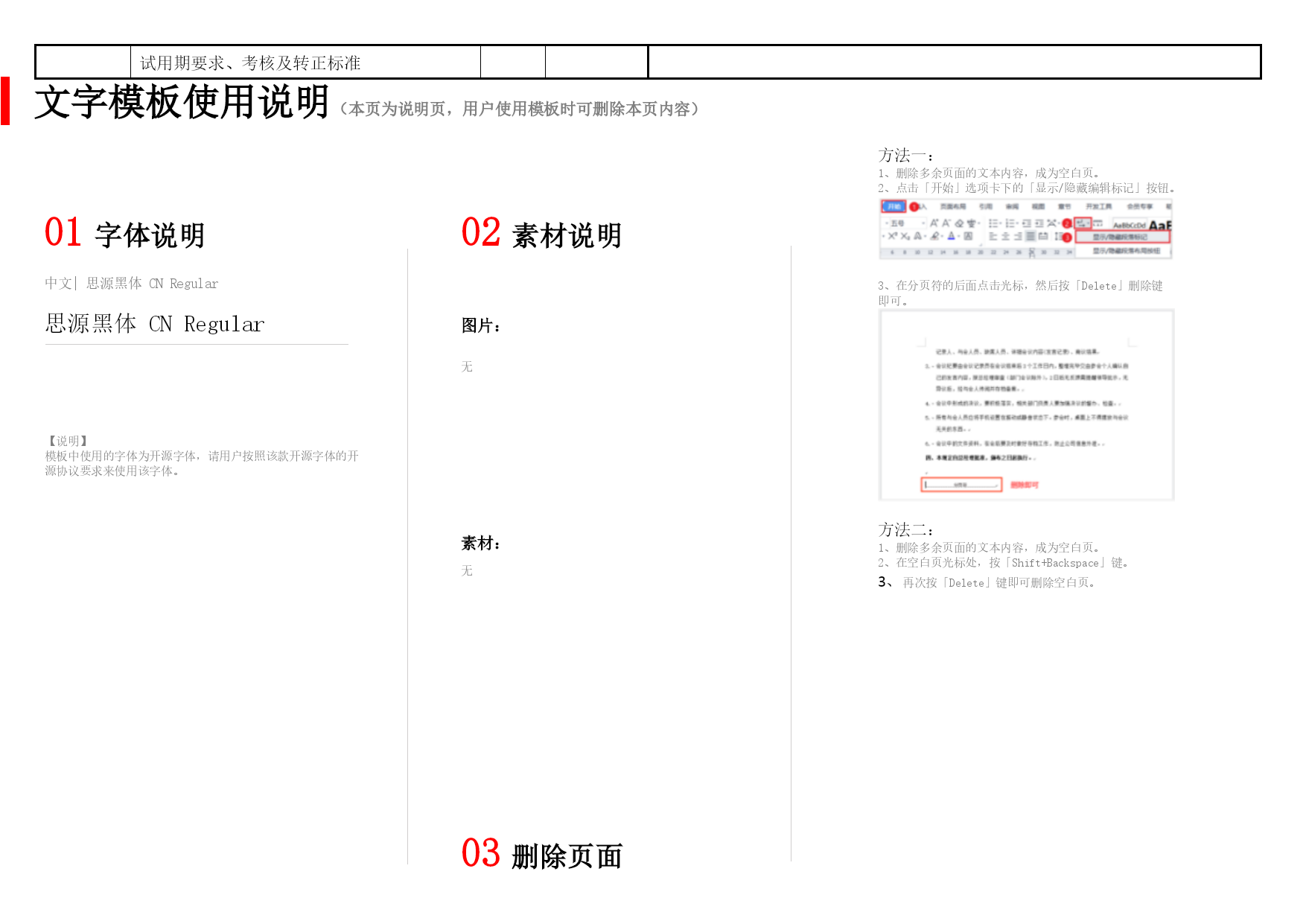
Task: Click the paragraph starting '模板中使用的字体为开源字体'
Action: click(202, 463)
